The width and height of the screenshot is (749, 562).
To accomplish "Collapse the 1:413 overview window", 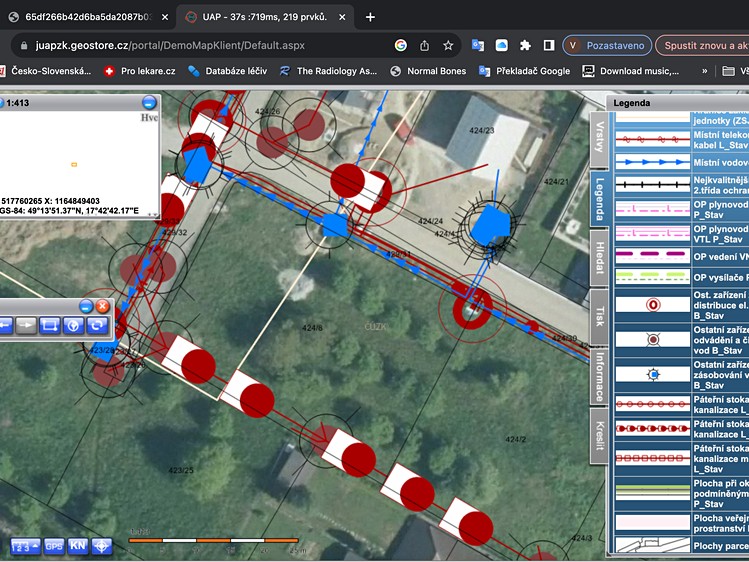I will pyautogui.click(x=150, y=103).
